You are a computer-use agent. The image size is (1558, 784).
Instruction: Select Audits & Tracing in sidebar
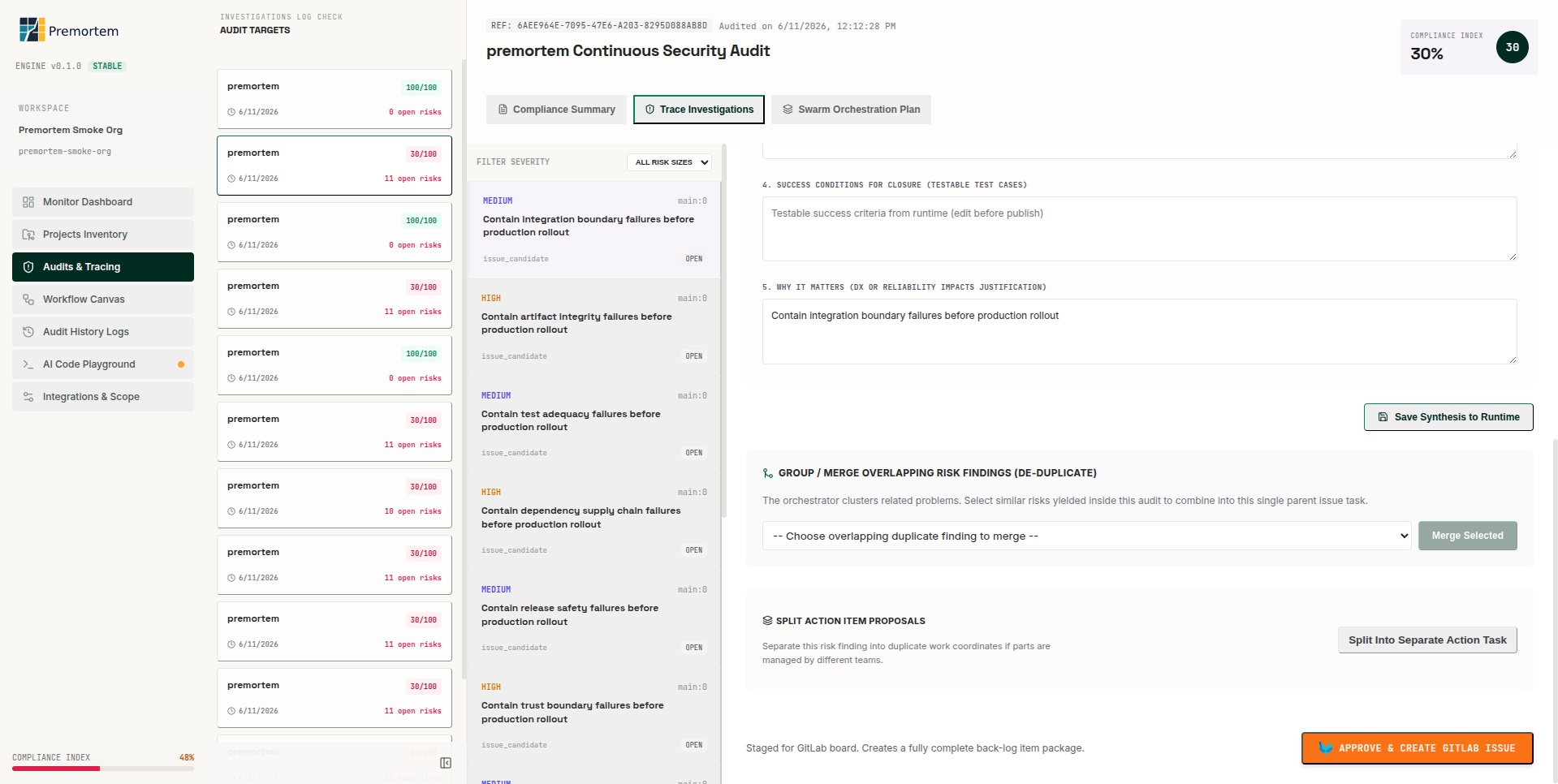103,267
